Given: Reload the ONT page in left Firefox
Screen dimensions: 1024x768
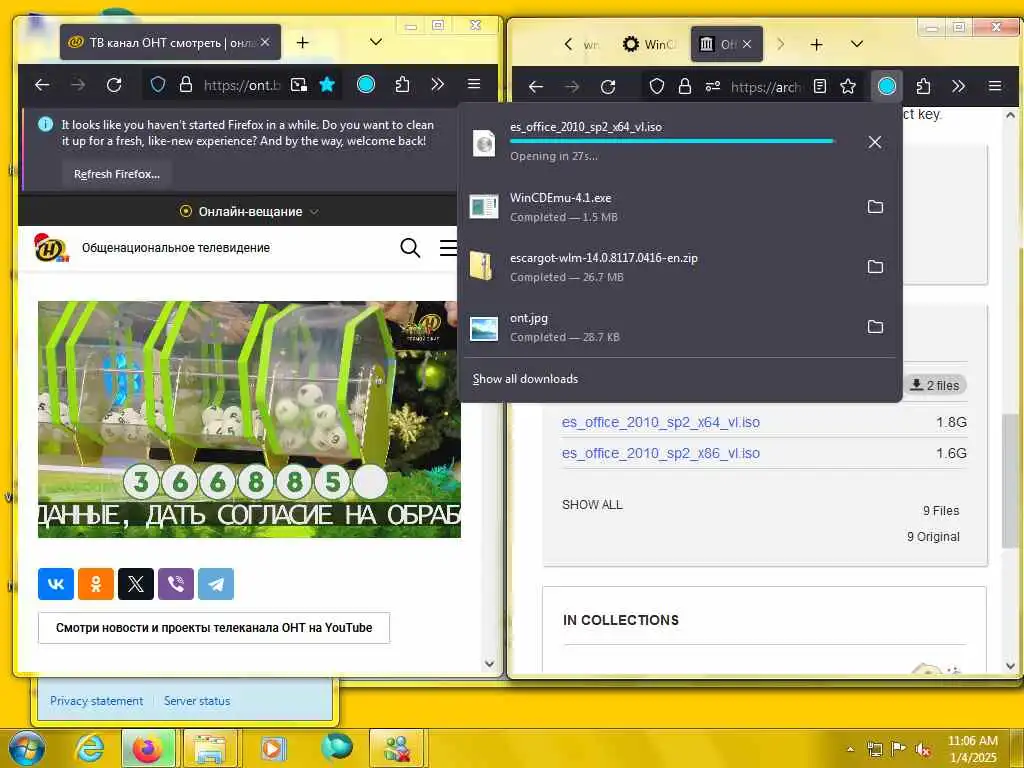Looking at the screenshot, I should tap(114, 85).
